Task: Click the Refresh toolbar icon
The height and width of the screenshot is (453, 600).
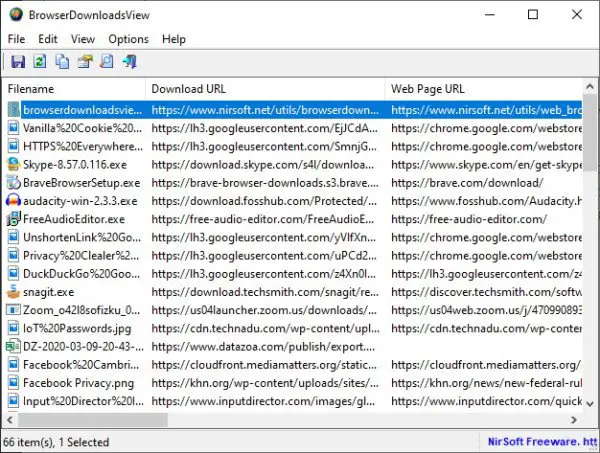Action: [40, 62]
